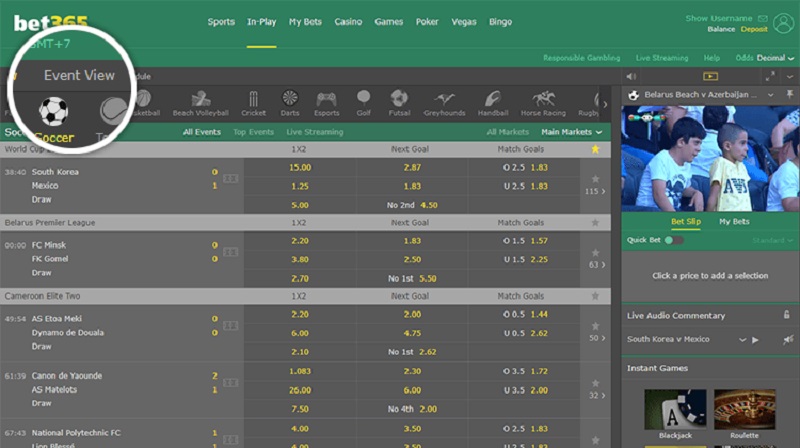Pin the live stream panel
The height and width of the screenshot is (448, 800).
[x=789, y=94]
